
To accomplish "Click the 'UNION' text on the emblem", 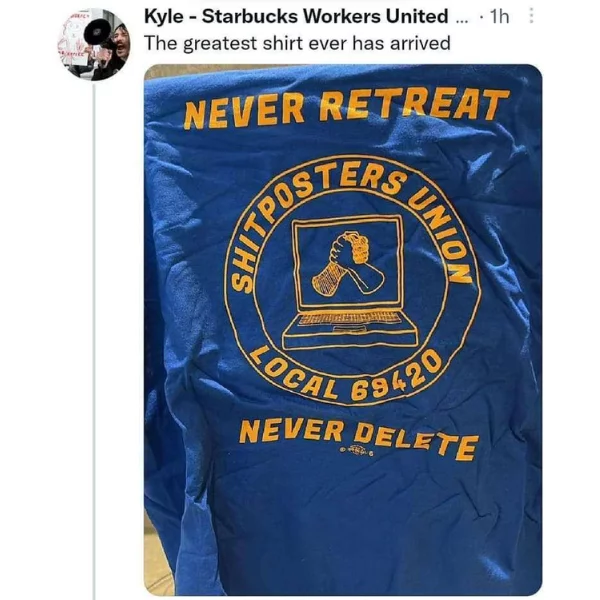I will coord(444,236).
